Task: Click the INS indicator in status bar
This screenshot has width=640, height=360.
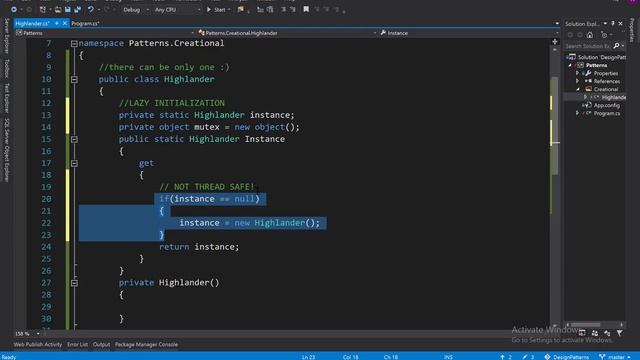Action: (448, 357)
